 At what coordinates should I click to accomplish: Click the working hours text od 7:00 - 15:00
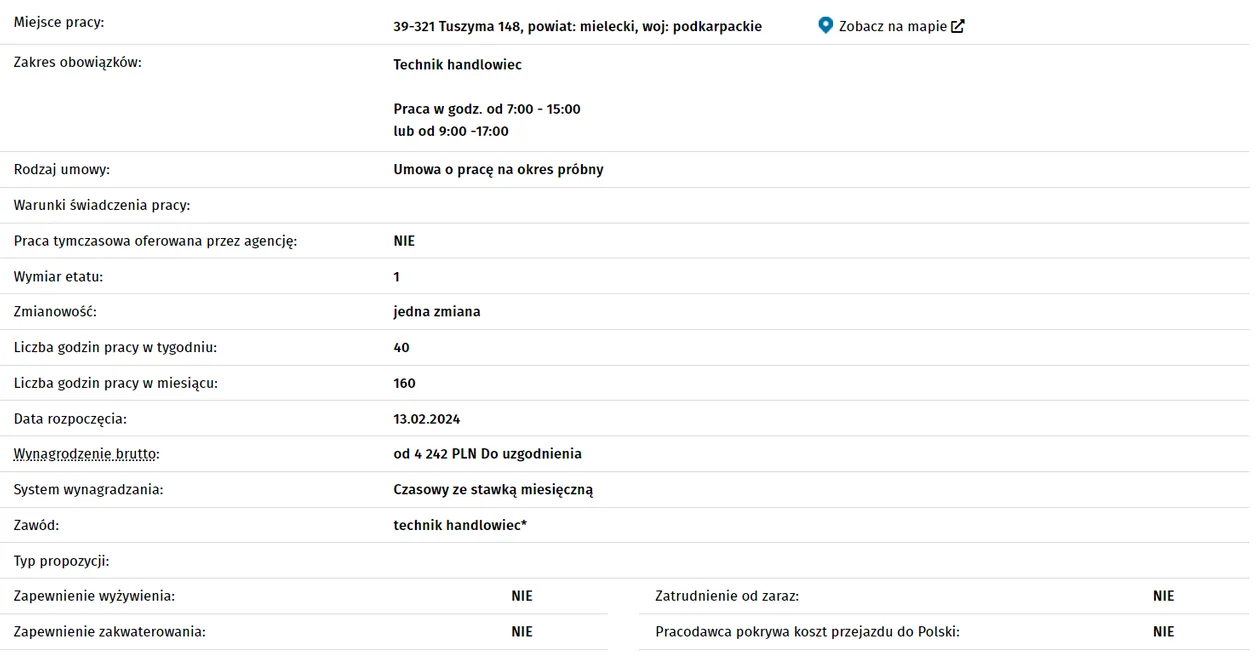pyautogui.click(x=533, y=109)
